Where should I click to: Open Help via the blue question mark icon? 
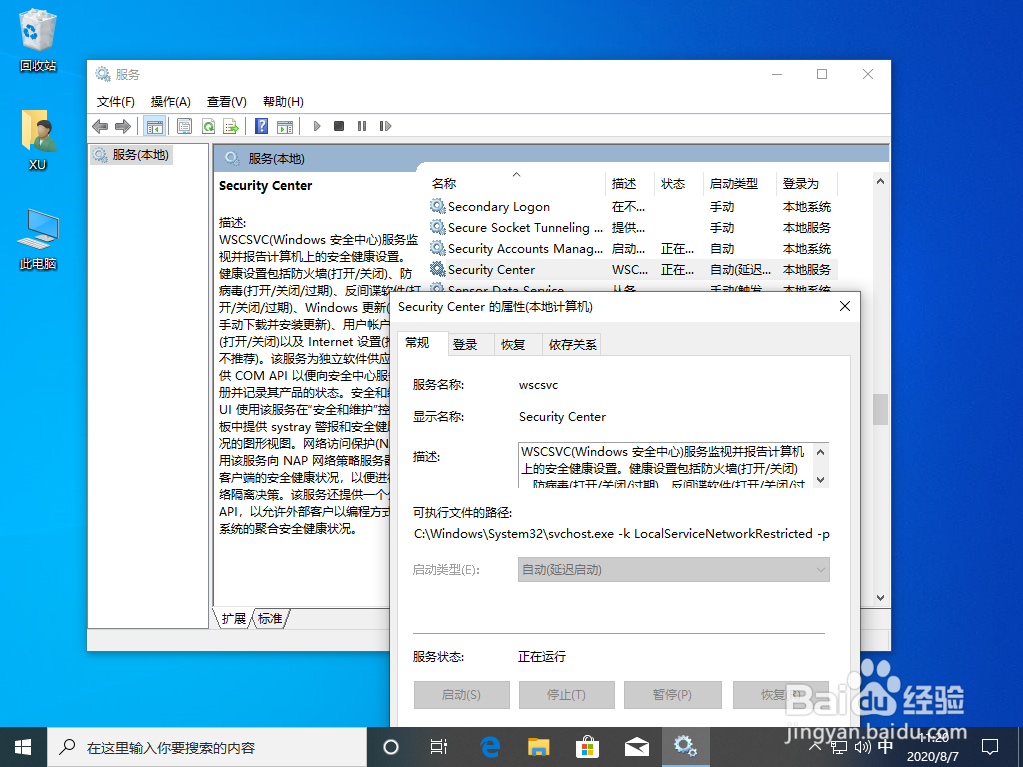[261, 126]
